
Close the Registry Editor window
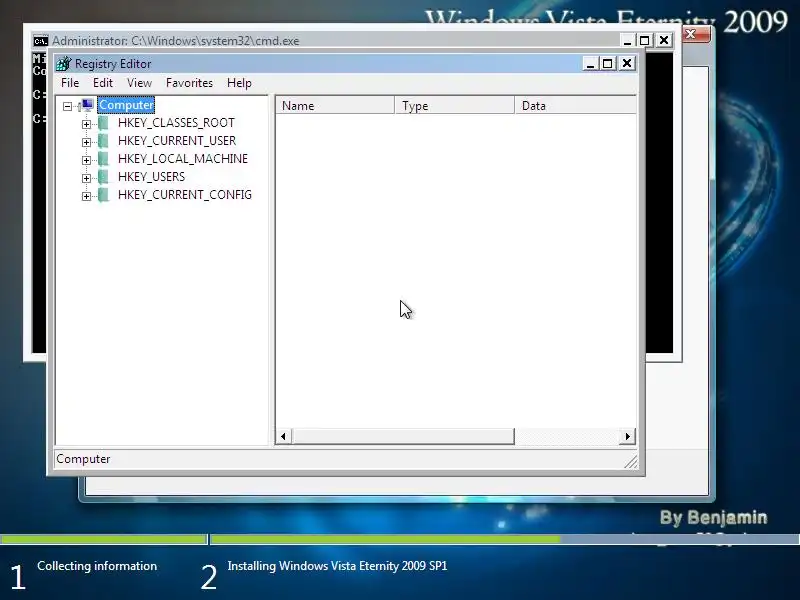(627, 63)
